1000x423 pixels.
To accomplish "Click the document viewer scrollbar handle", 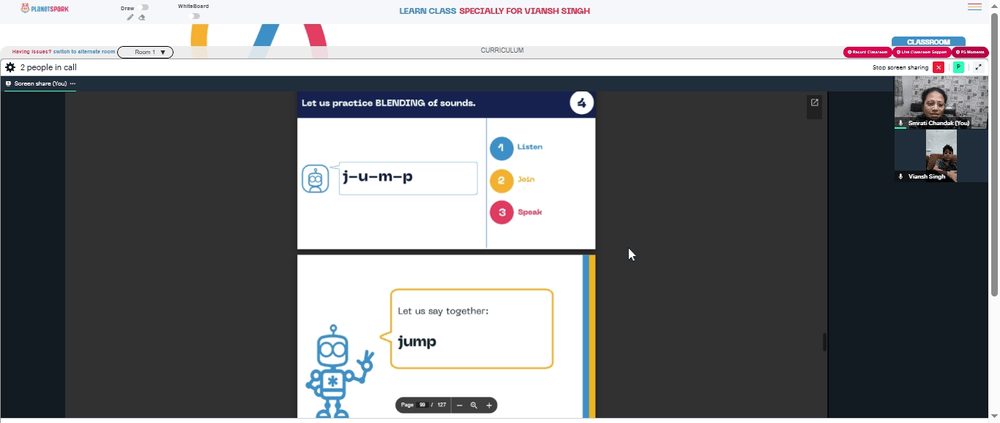I will click(824, 342).
